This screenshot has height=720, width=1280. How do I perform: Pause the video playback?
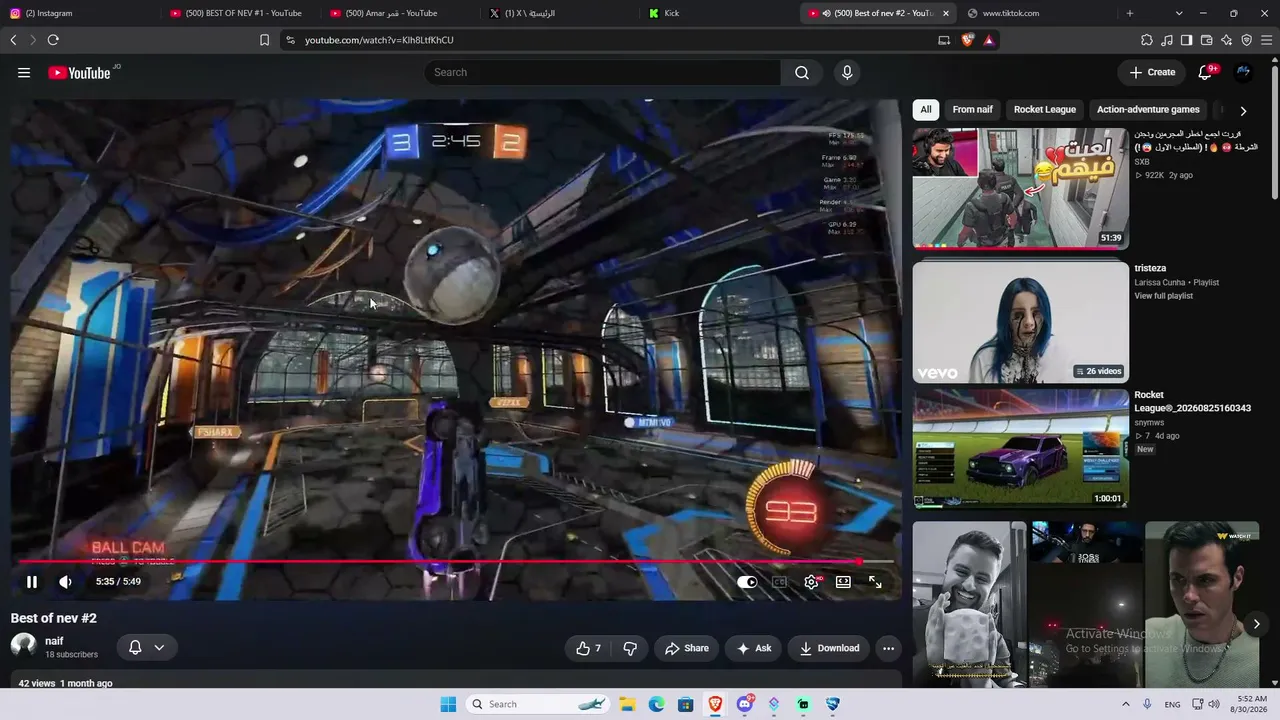[x=32, y=581]
